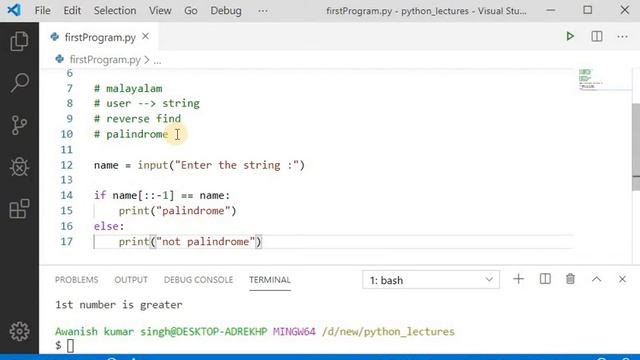Open the Extensions view
The image size is (640, 360).
(19, 209)
